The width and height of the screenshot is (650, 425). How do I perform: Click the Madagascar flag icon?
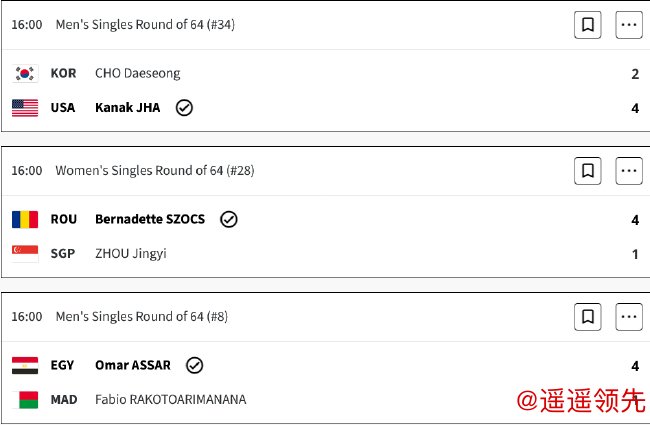[x=25, y=400]
